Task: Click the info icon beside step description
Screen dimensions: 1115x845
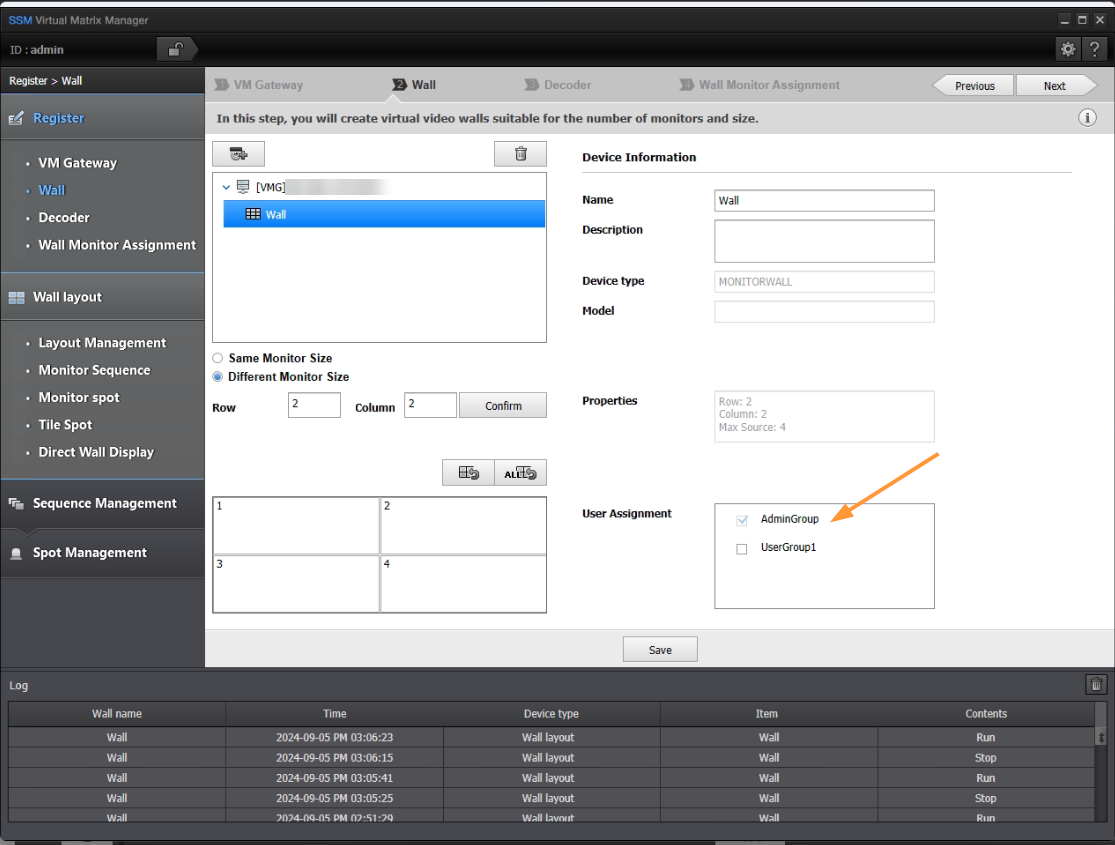Action: click(1087, 118)
